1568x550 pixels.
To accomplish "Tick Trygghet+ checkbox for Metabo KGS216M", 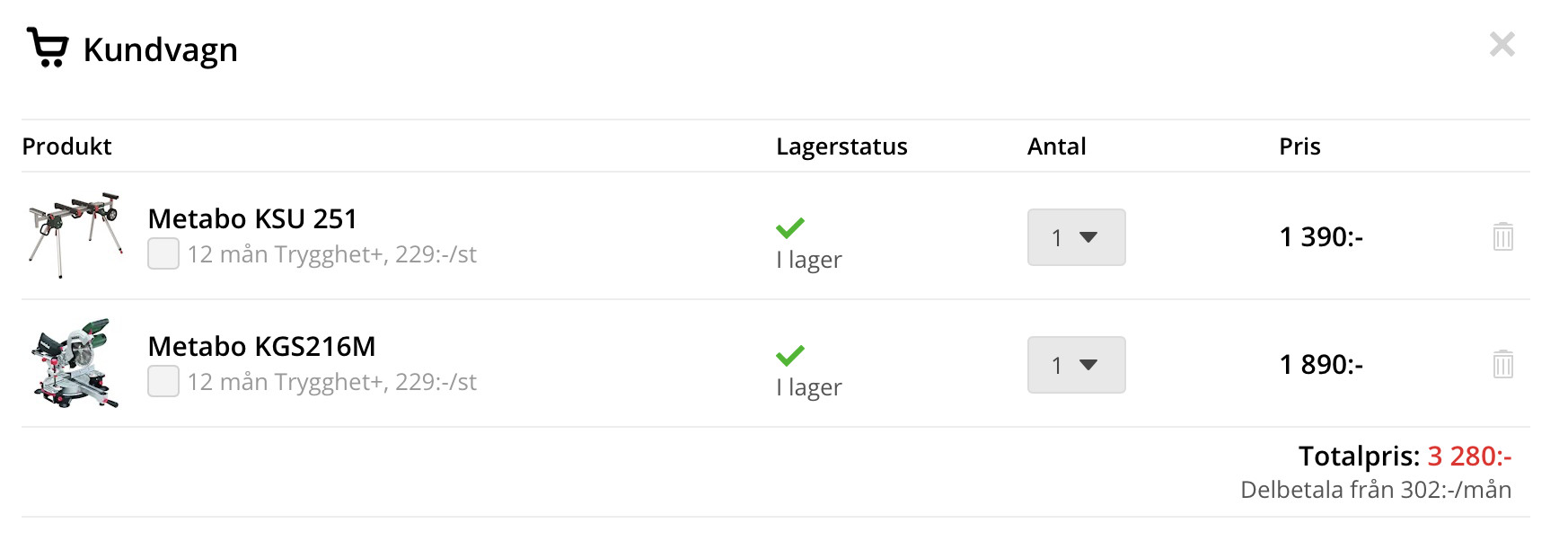I will [x=163, y=381].
